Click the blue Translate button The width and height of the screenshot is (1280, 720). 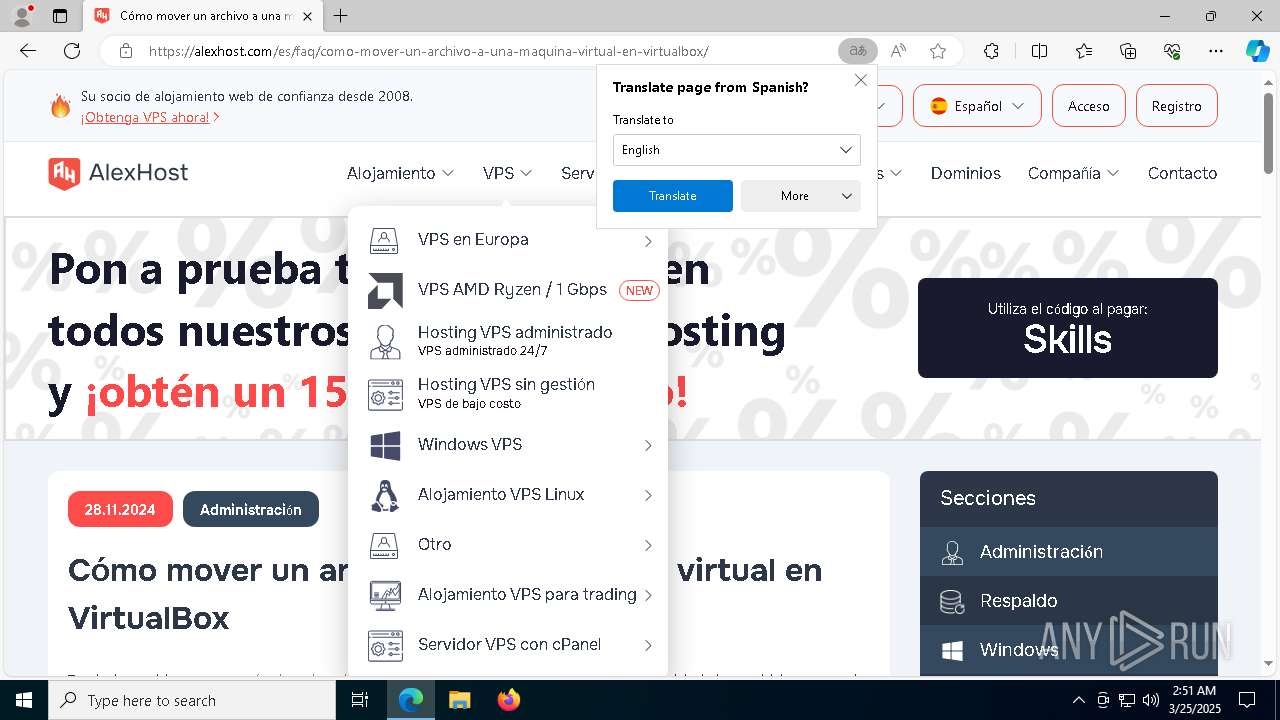[672, 196]
